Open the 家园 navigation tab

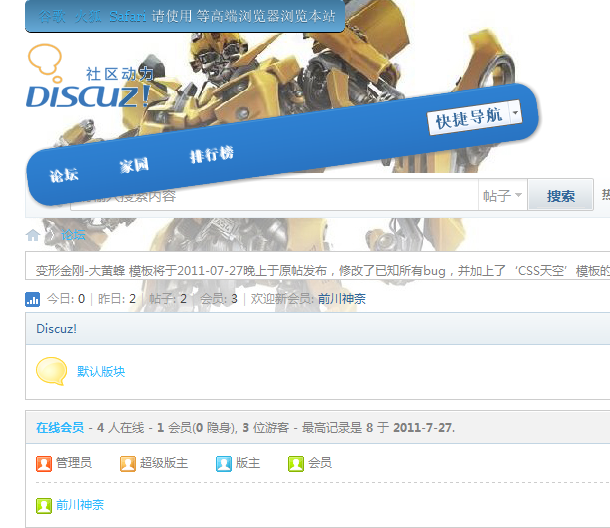(134, 165)
